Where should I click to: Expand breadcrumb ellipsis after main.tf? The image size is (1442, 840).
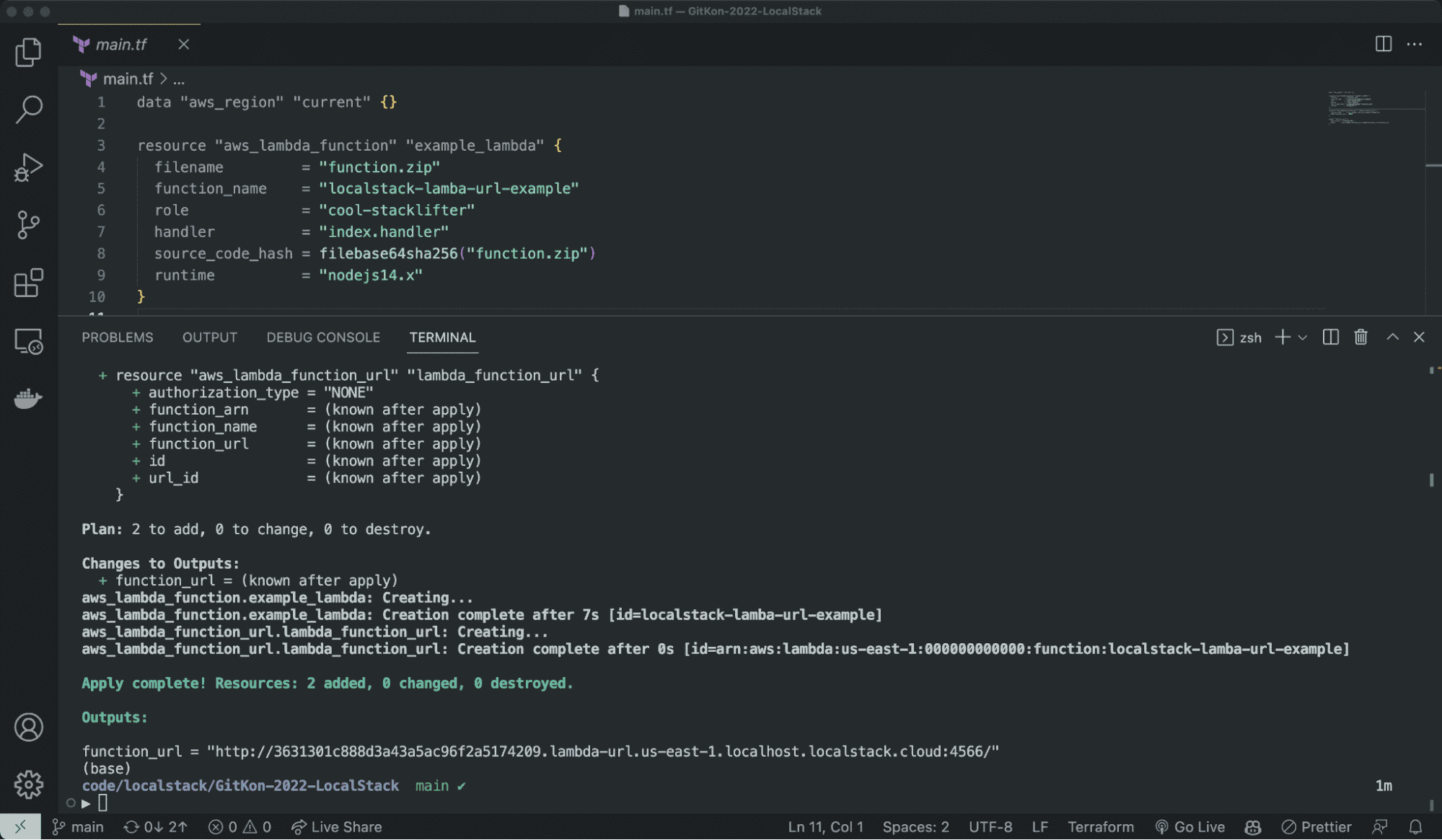click(x=179, y=79)
